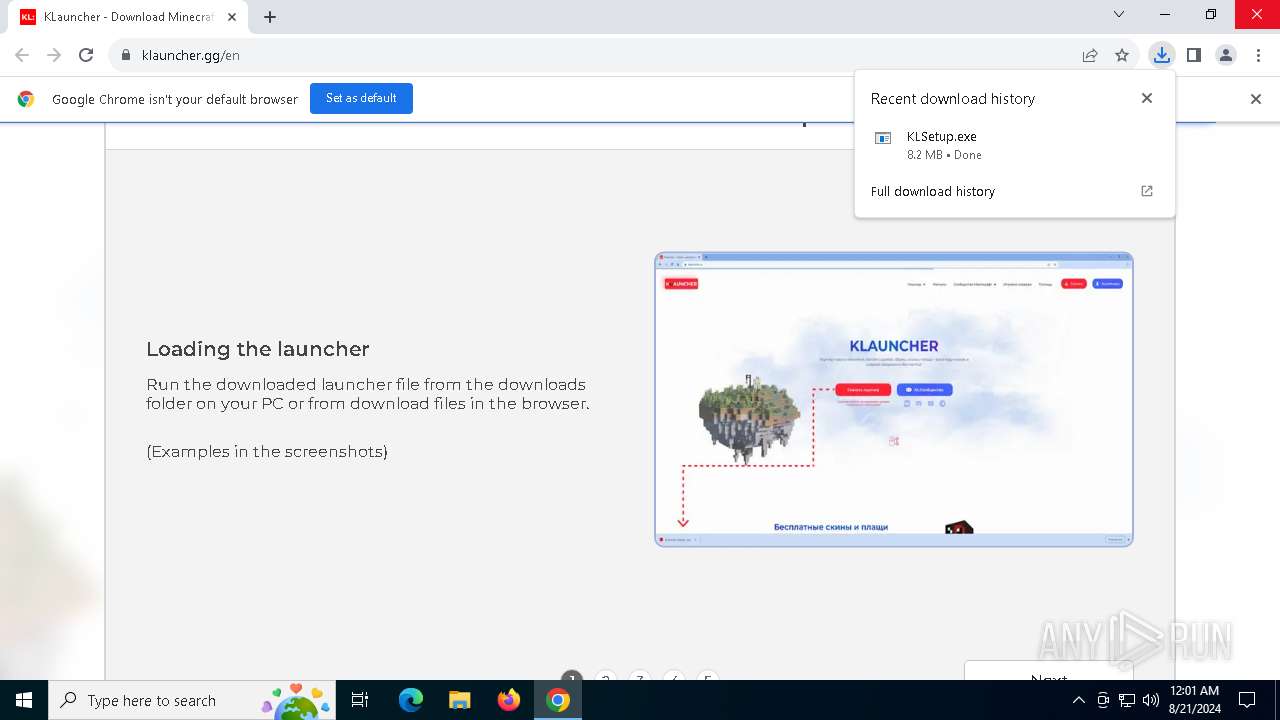
Task: Open File Explorer from the taskbar
Action: coord(459,700)
